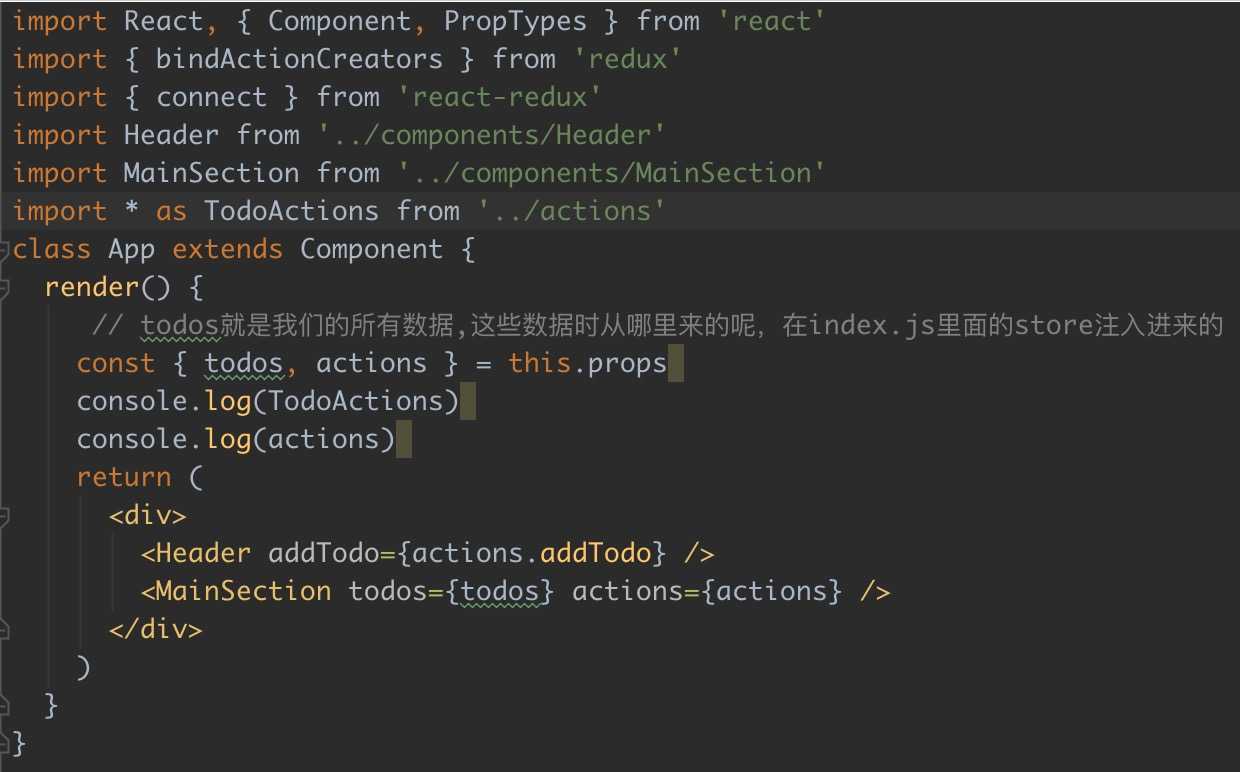Screen dimensions: 1240x772
Task: Click the underlined todos in const destructuring
Action: [x=243, y=363]
